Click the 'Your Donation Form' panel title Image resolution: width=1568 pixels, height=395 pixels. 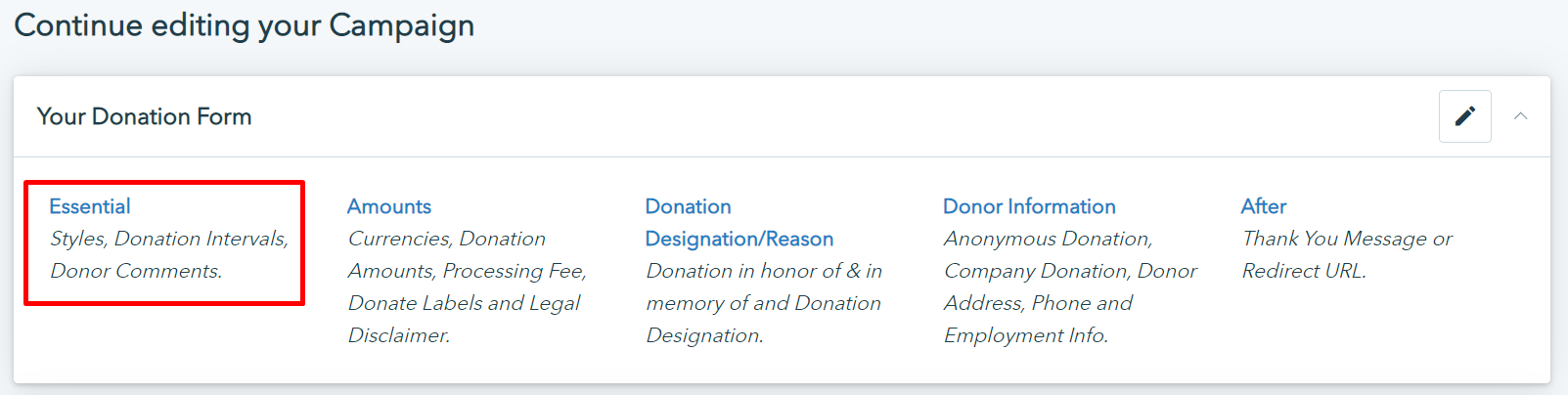tap(145, 116)
